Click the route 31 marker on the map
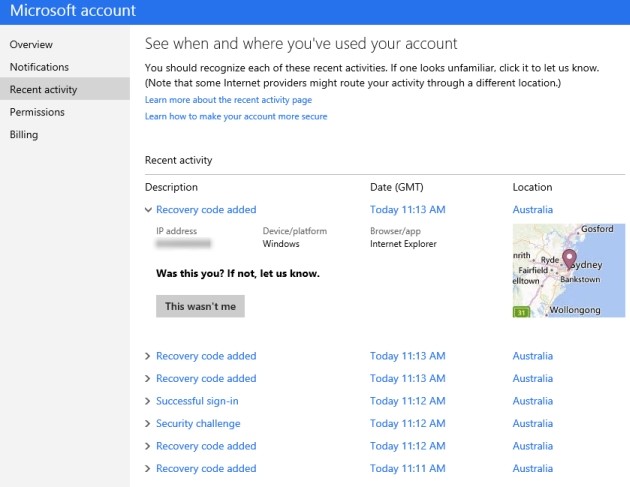The height and width of the screenshot is (487, 630). (x=521, y=312)
